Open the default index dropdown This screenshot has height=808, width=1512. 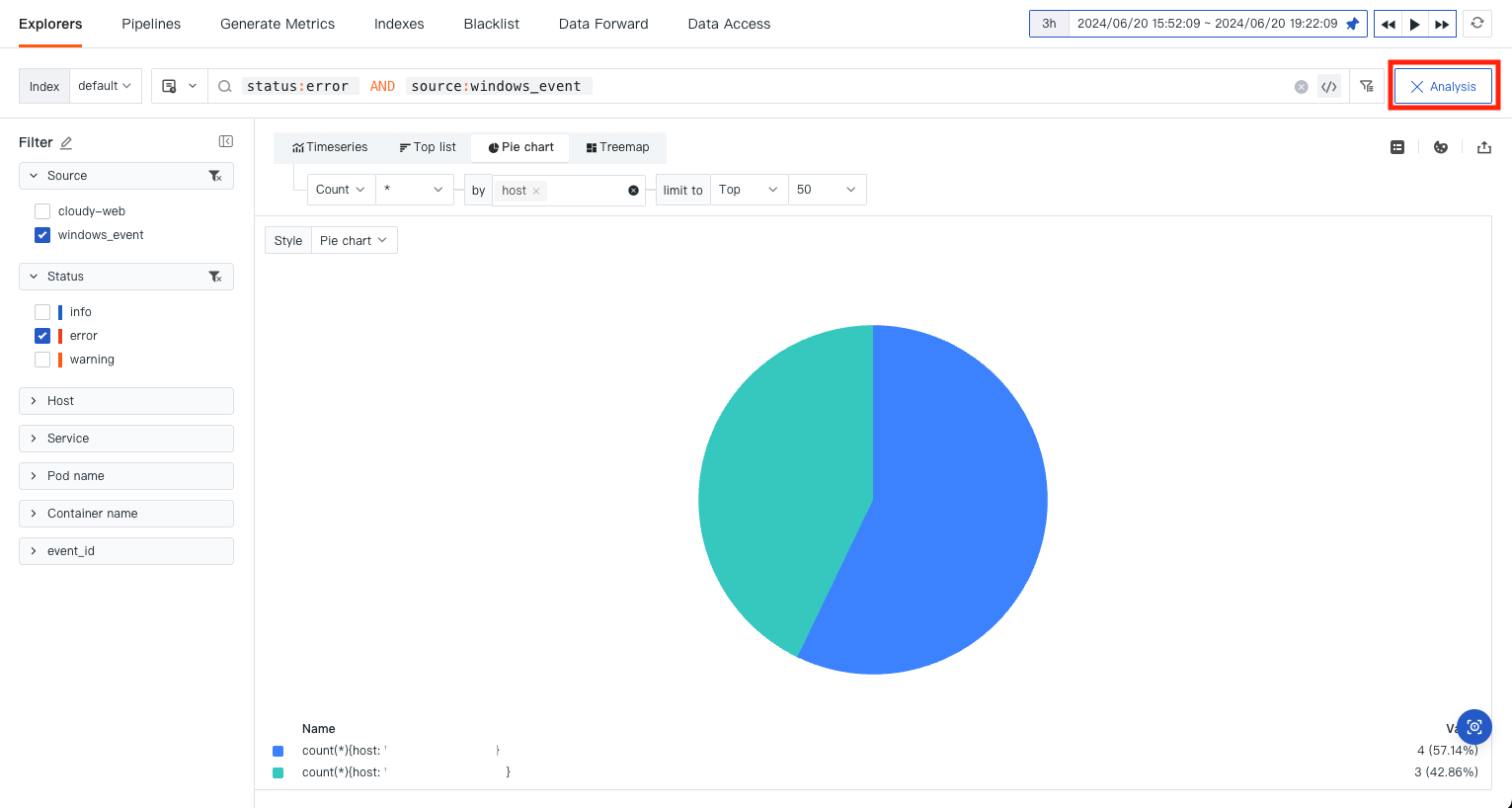coord(106,86)
